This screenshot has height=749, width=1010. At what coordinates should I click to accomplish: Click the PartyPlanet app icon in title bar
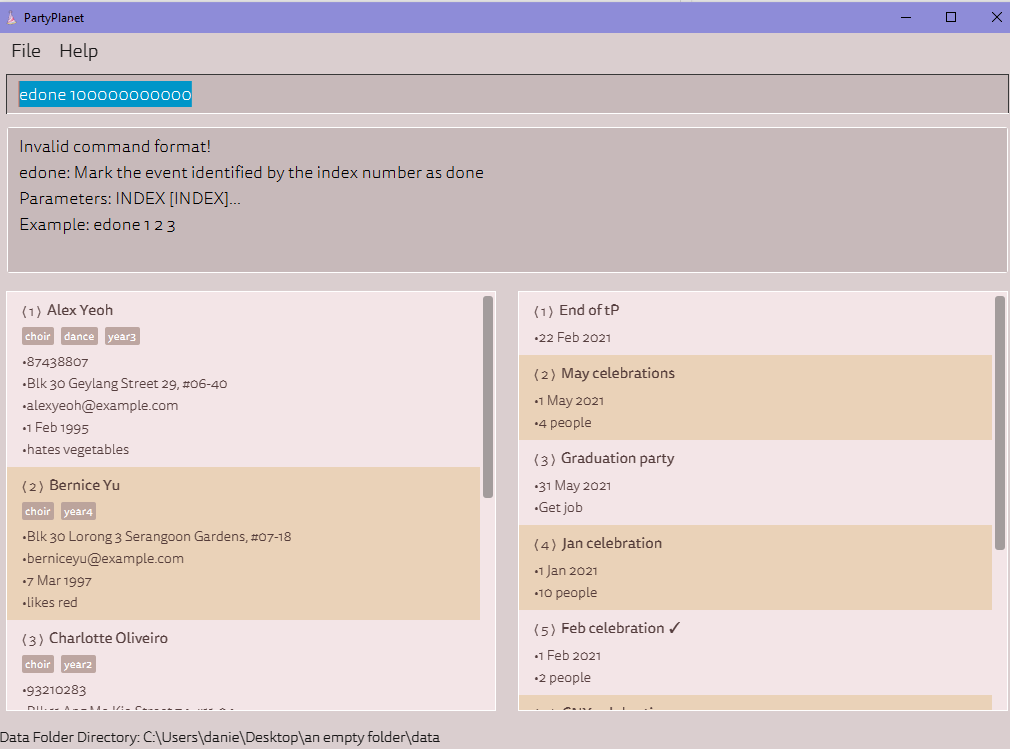(12, 17)
